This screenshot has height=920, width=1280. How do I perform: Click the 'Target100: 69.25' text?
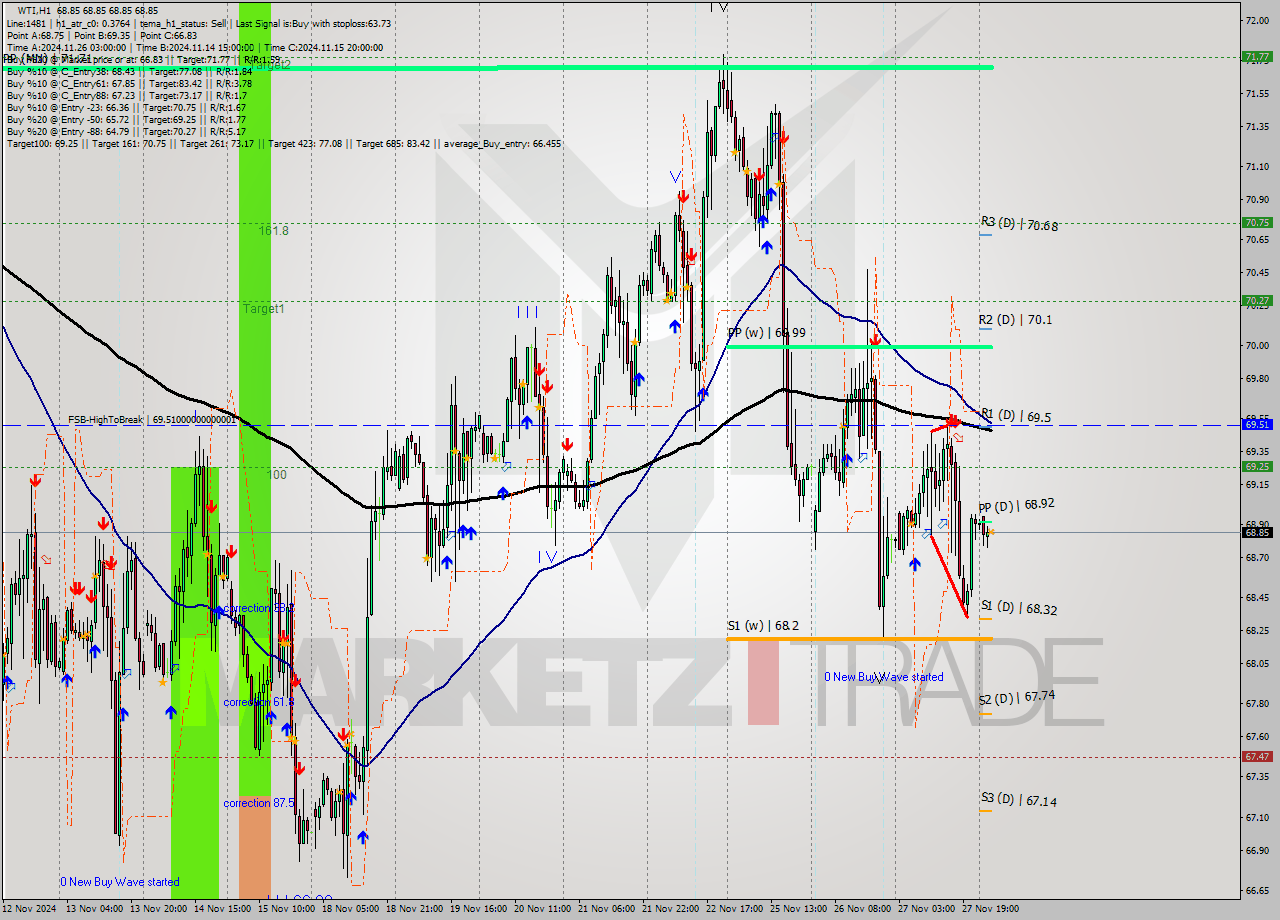41,143
